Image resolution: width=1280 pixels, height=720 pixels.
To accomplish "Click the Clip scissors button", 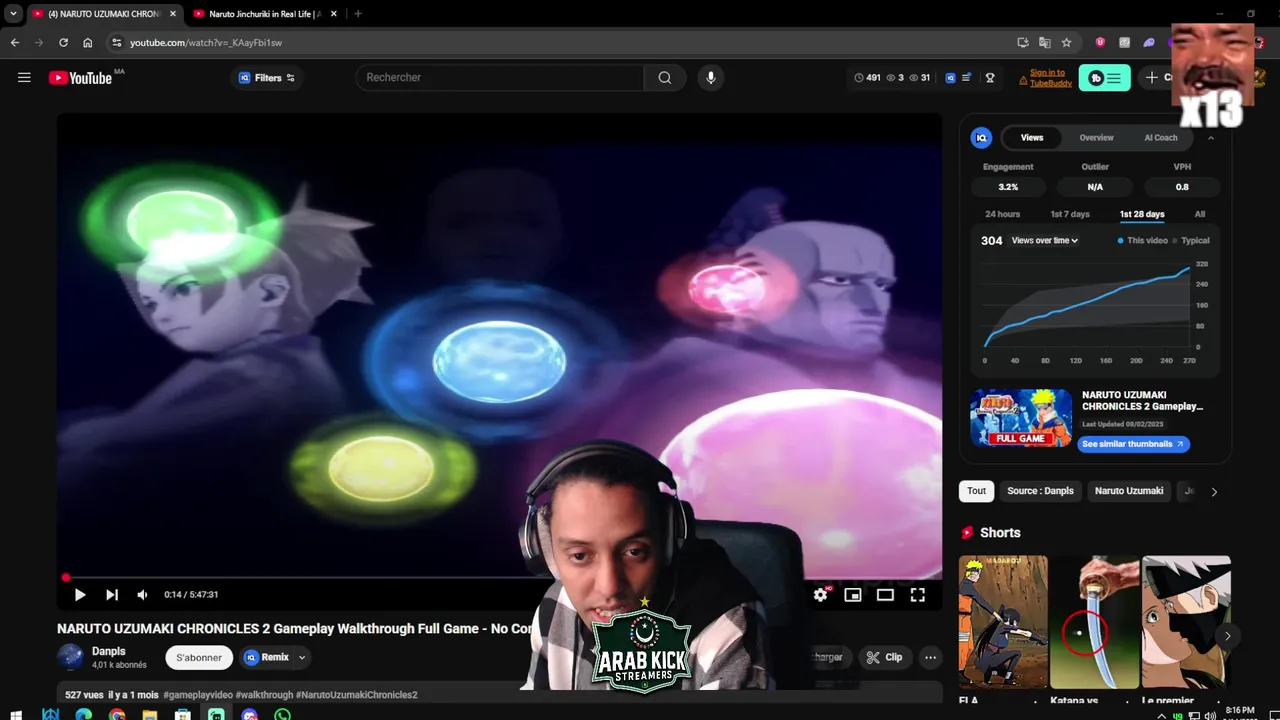I will click(x=885, y=657).
